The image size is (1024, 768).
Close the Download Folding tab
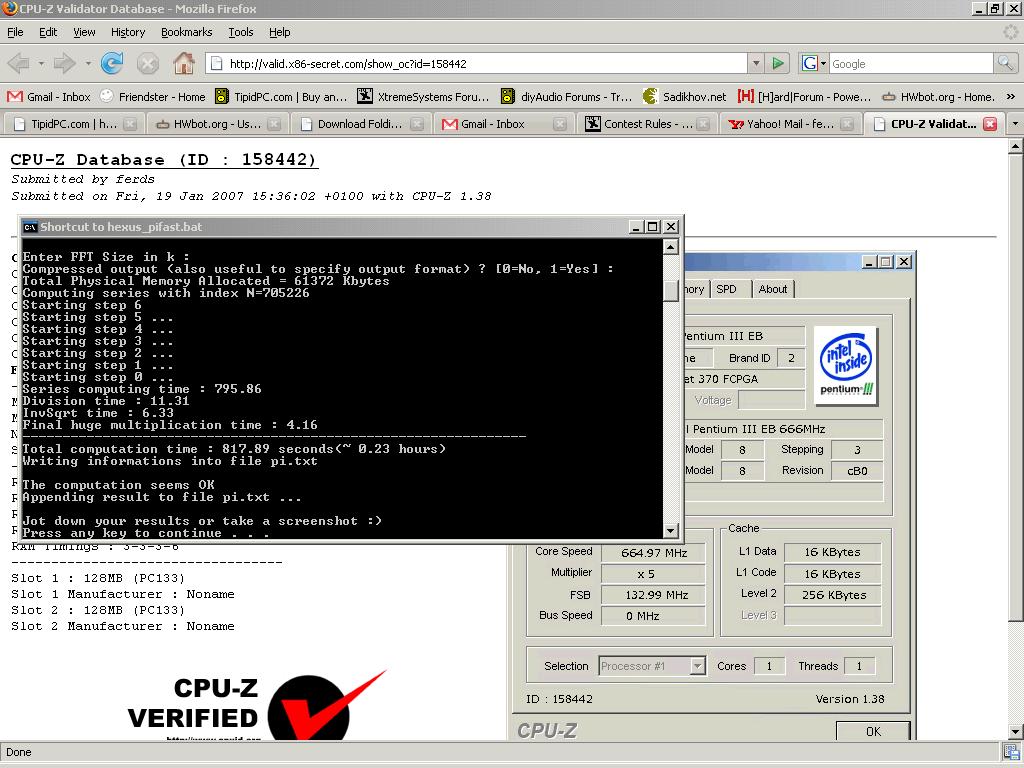tap(417, 124)
